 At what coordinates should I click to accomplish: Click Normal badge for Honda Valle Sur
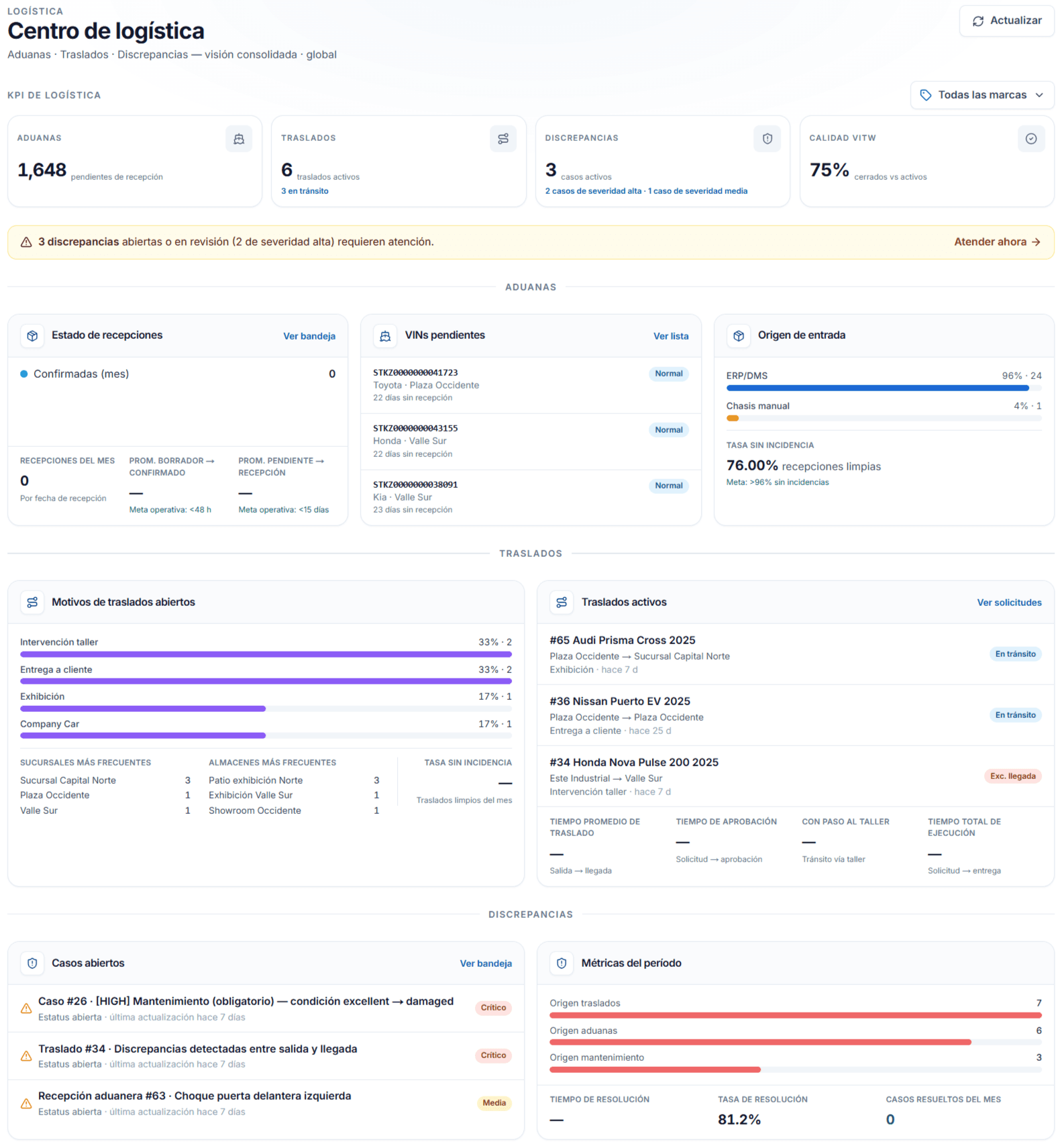click(x=669, y=430)
